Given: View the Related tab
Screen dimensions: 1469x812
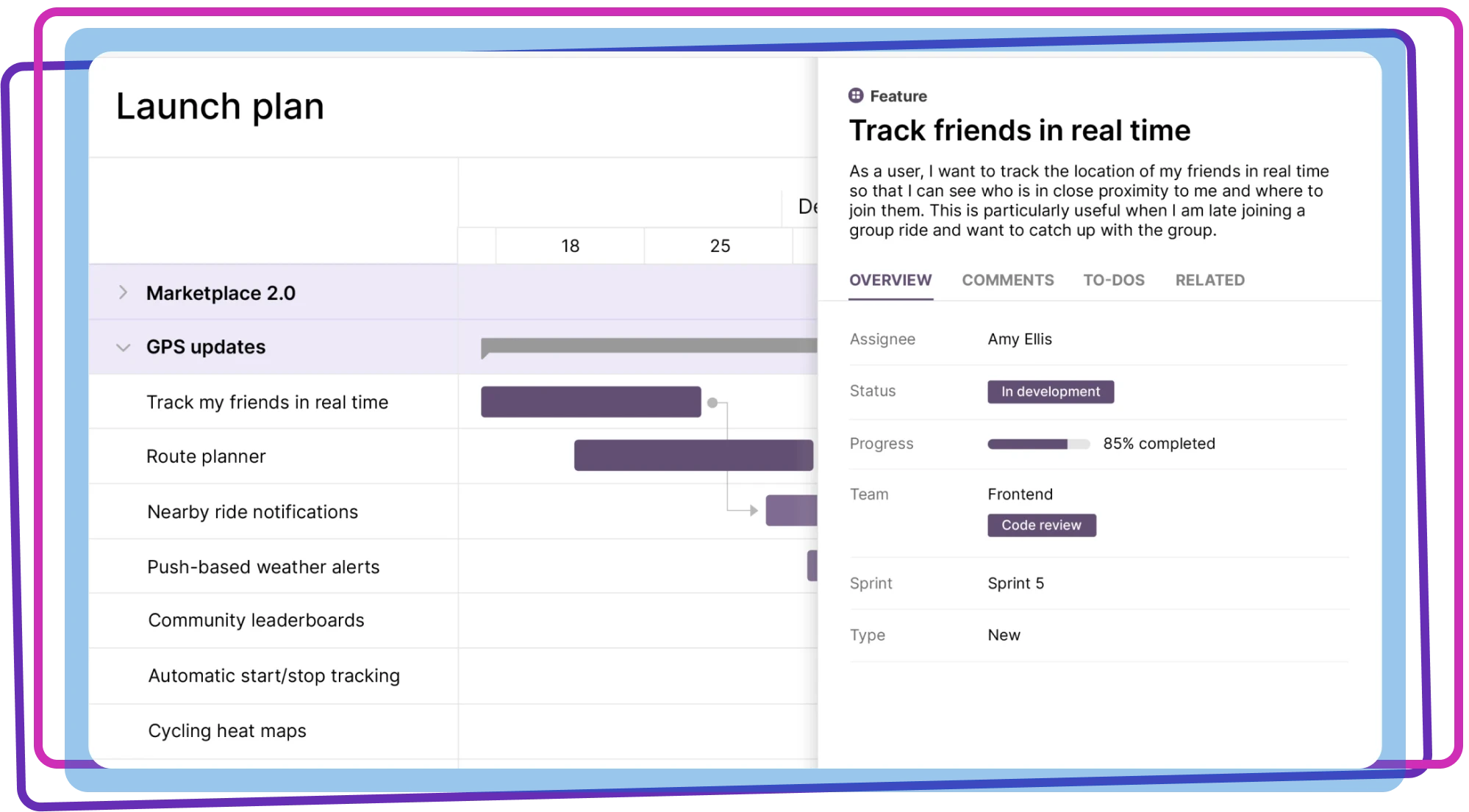Looking at the screenshot, I should point(1209,280).
